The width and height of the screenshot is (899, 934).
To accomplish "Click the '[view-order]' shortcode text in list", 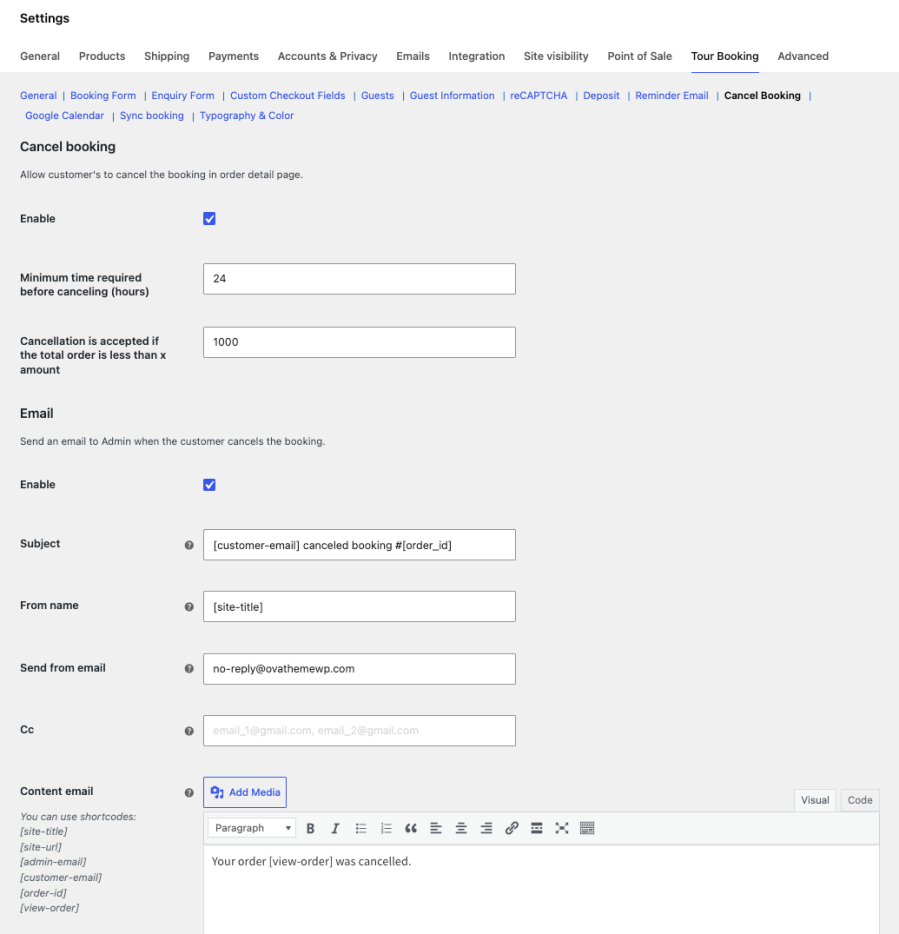I will (x=49, y=908).
